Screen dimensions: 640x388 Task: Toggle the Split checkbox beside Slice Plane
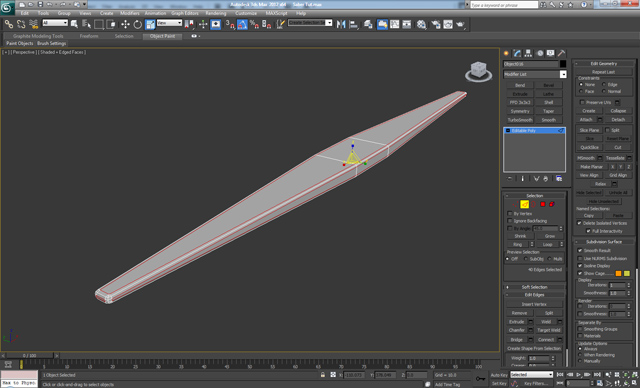pos(607,130)
